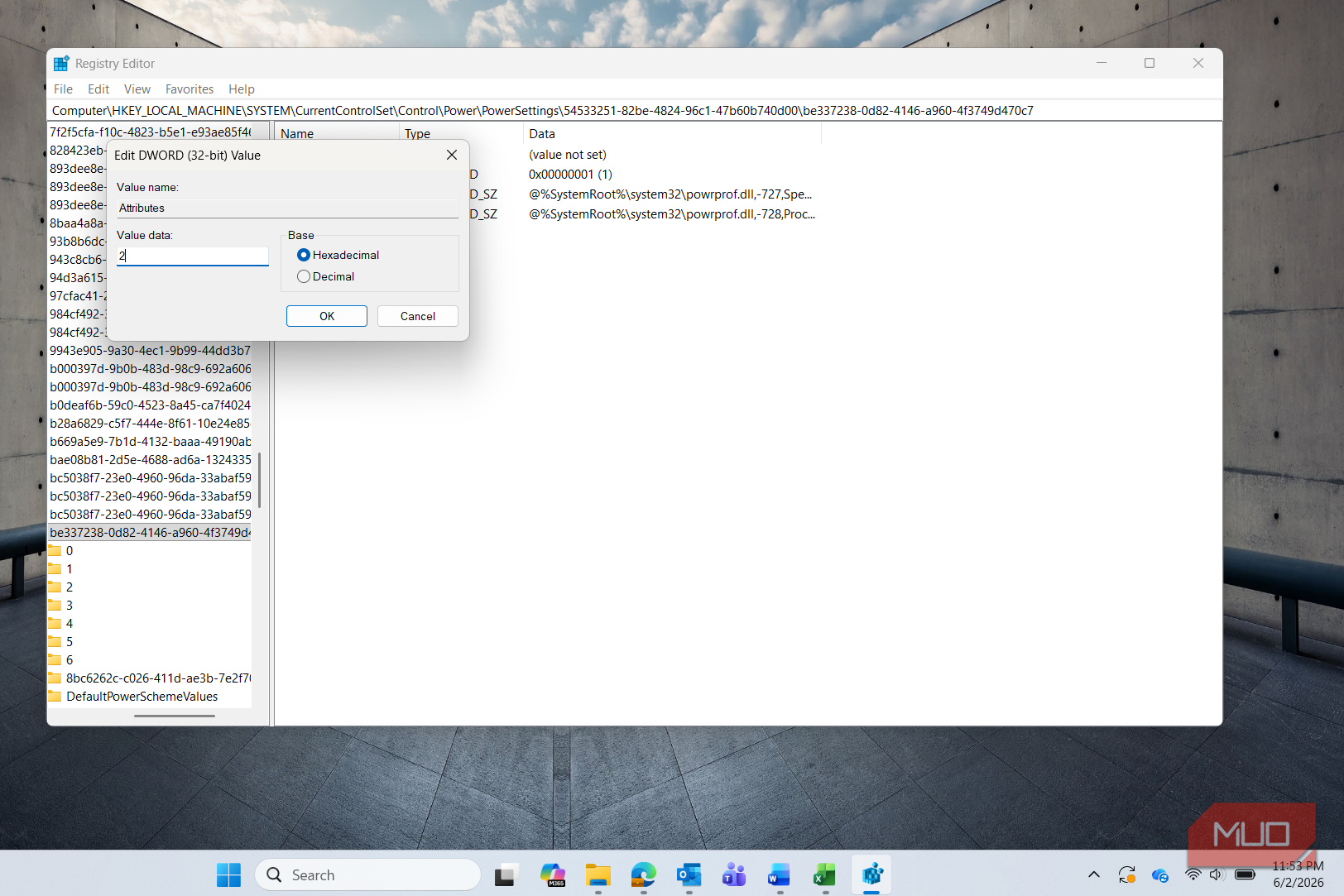Screen dimensions: 1344x896
Task: Select the bae08b81-2d5e-4688 tree key
Action: [150, 460]
